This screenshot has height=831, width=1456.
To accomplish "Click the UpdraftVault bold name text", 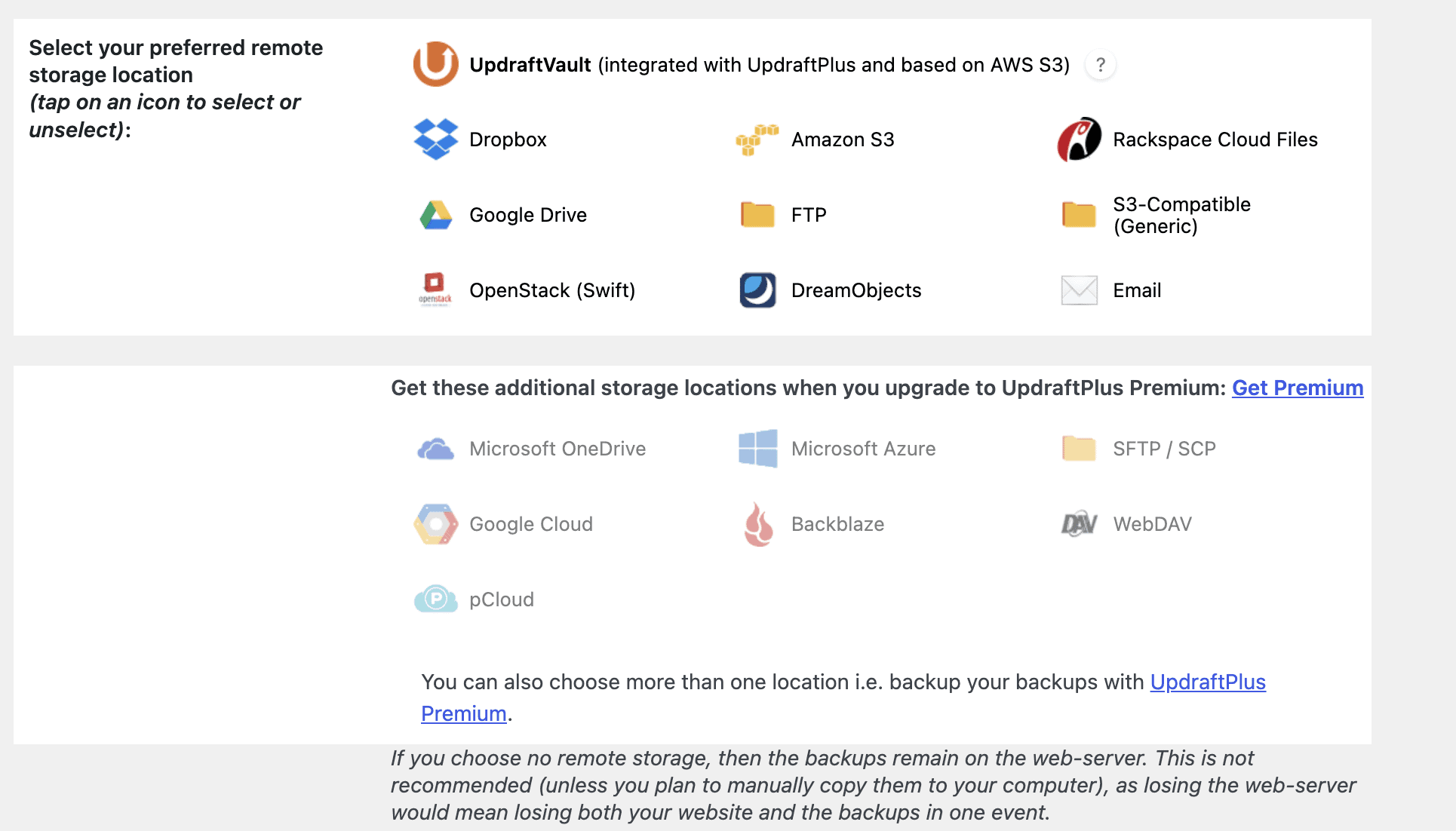I will 530,65.
